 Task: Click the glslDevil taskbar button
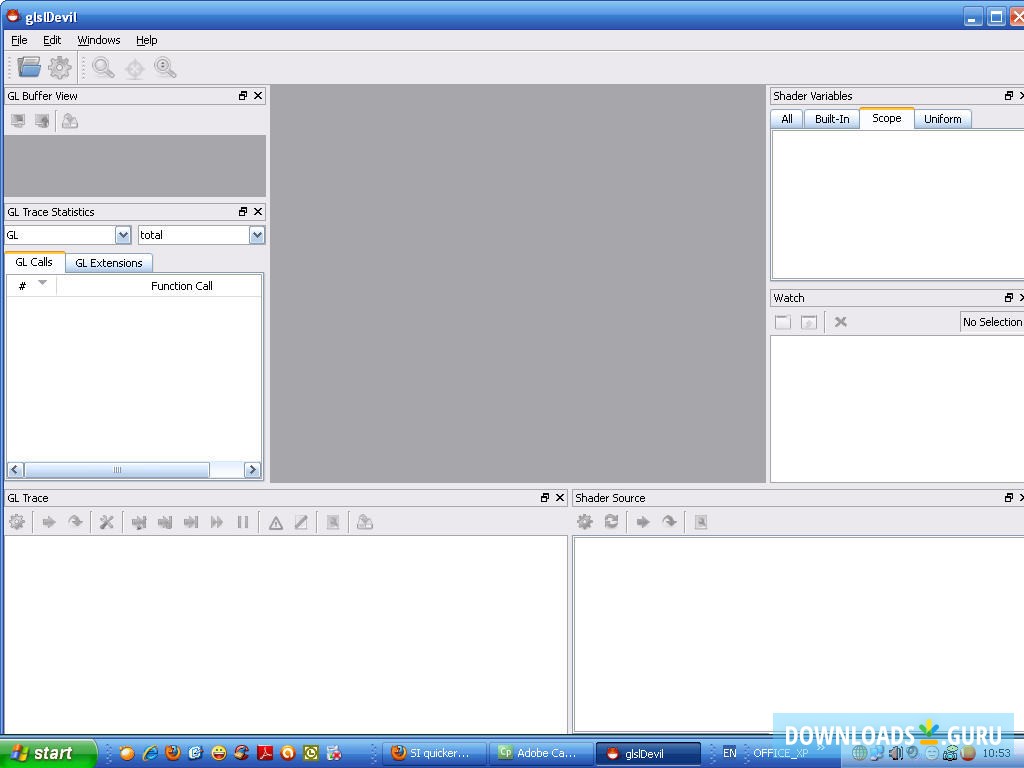tap(648, 754)
